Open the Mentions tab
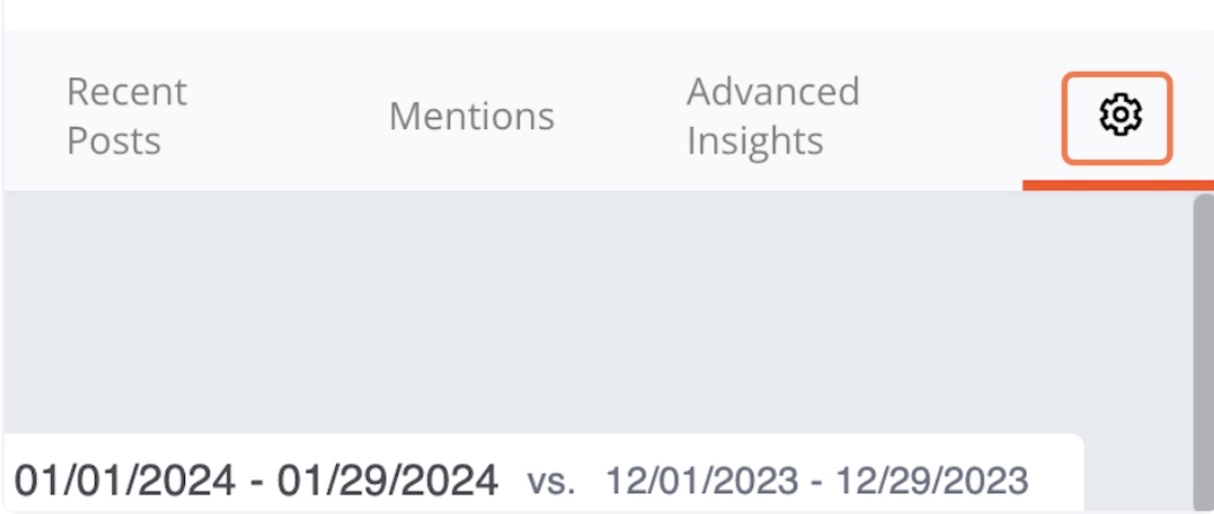 click(x=471, y=116)
